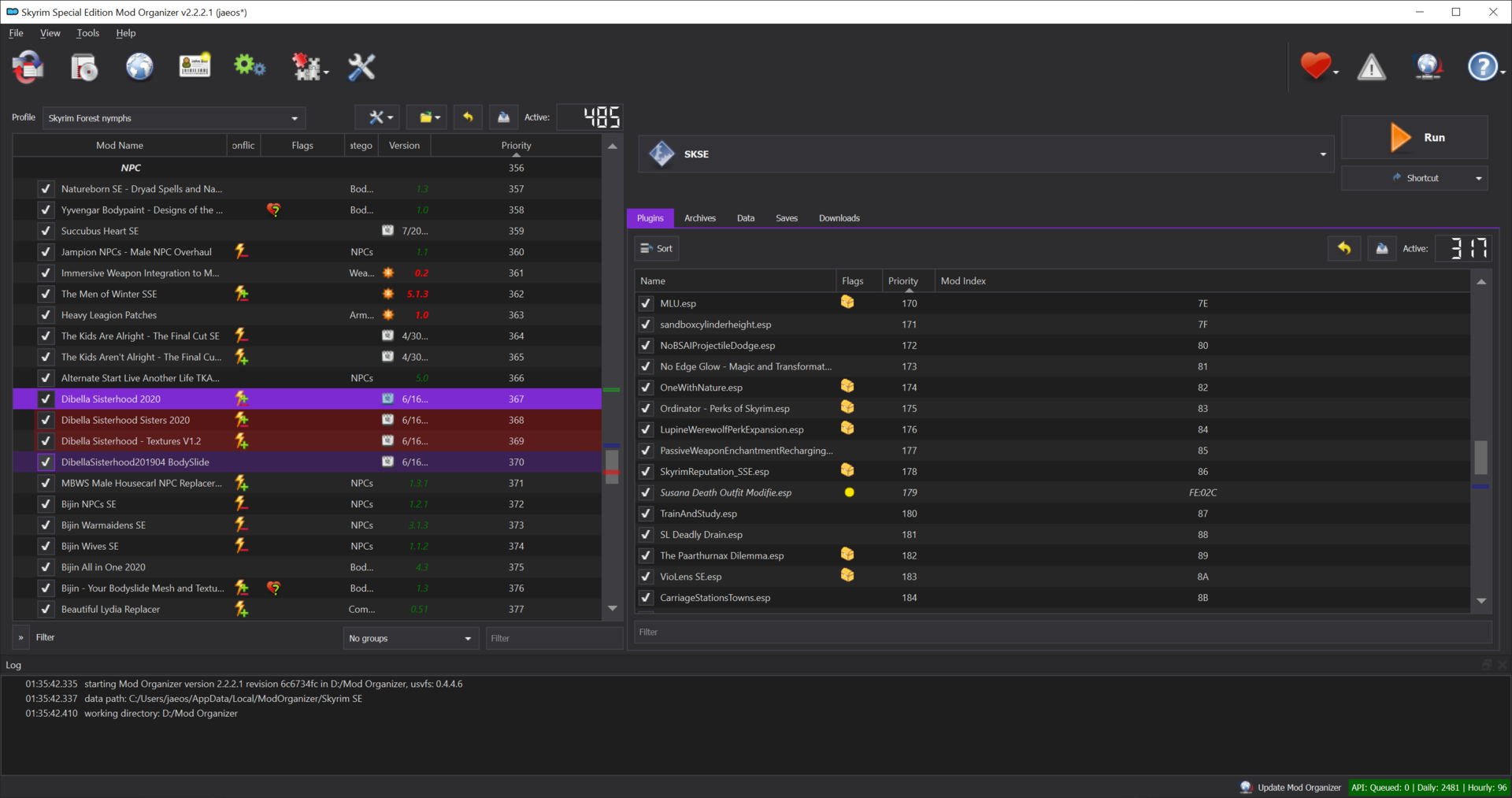The width and height of the screenshot is (1512, 798).
Task: Click the Help question mark icon
Action: click(1482, 66)
